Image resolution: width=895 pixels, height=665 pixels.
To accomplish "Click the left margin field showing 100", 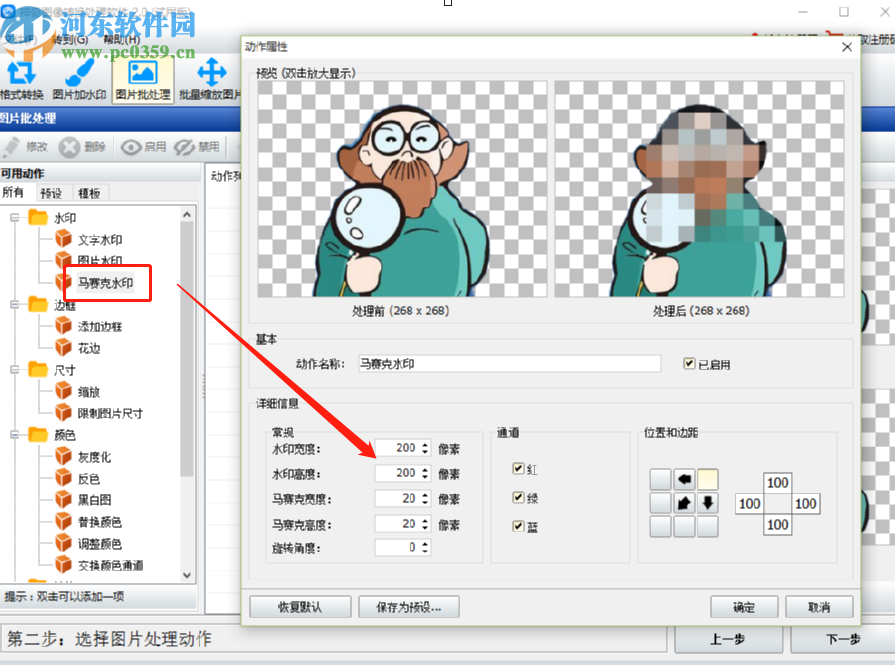I will 749,503.
